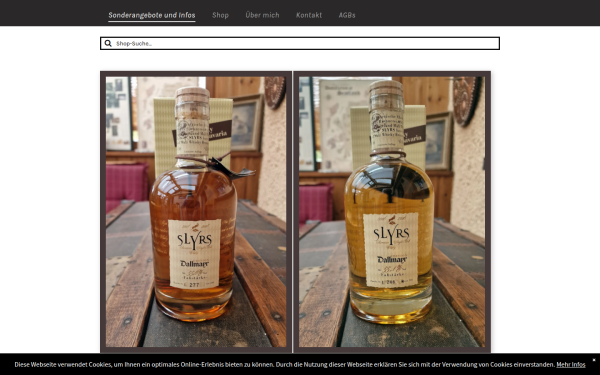Focus the Shop-Suche search field

pos(300,44)
